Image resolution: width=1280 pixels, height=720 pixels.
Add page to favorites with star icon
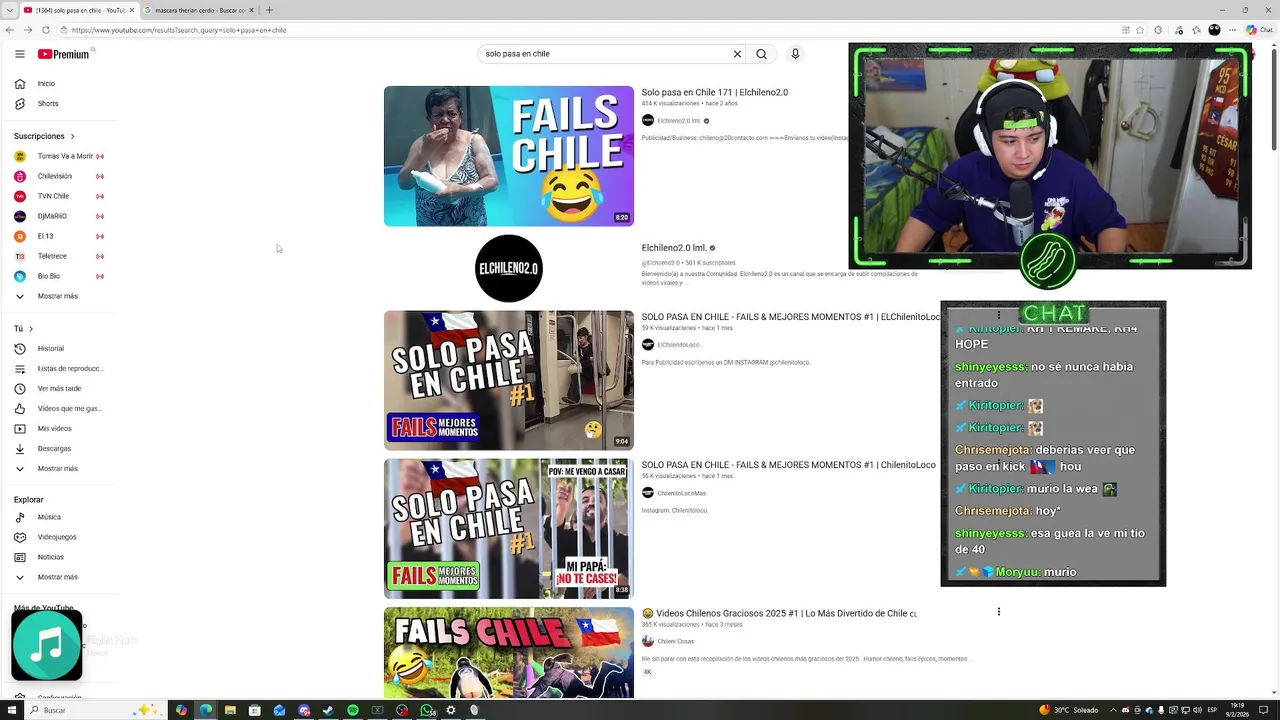point(1140,30)
